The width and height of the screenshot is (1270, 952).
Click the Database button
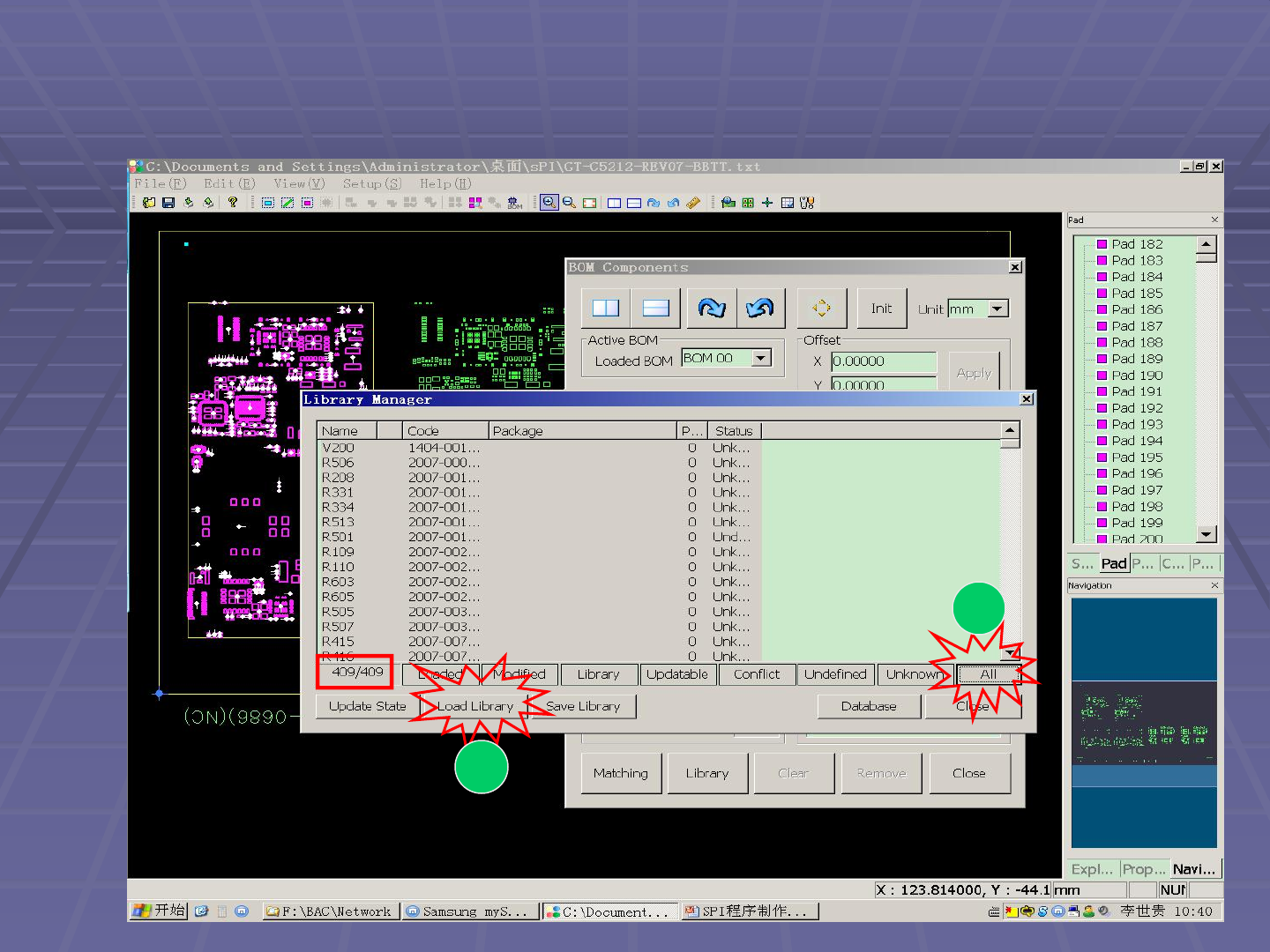[869, 706]
